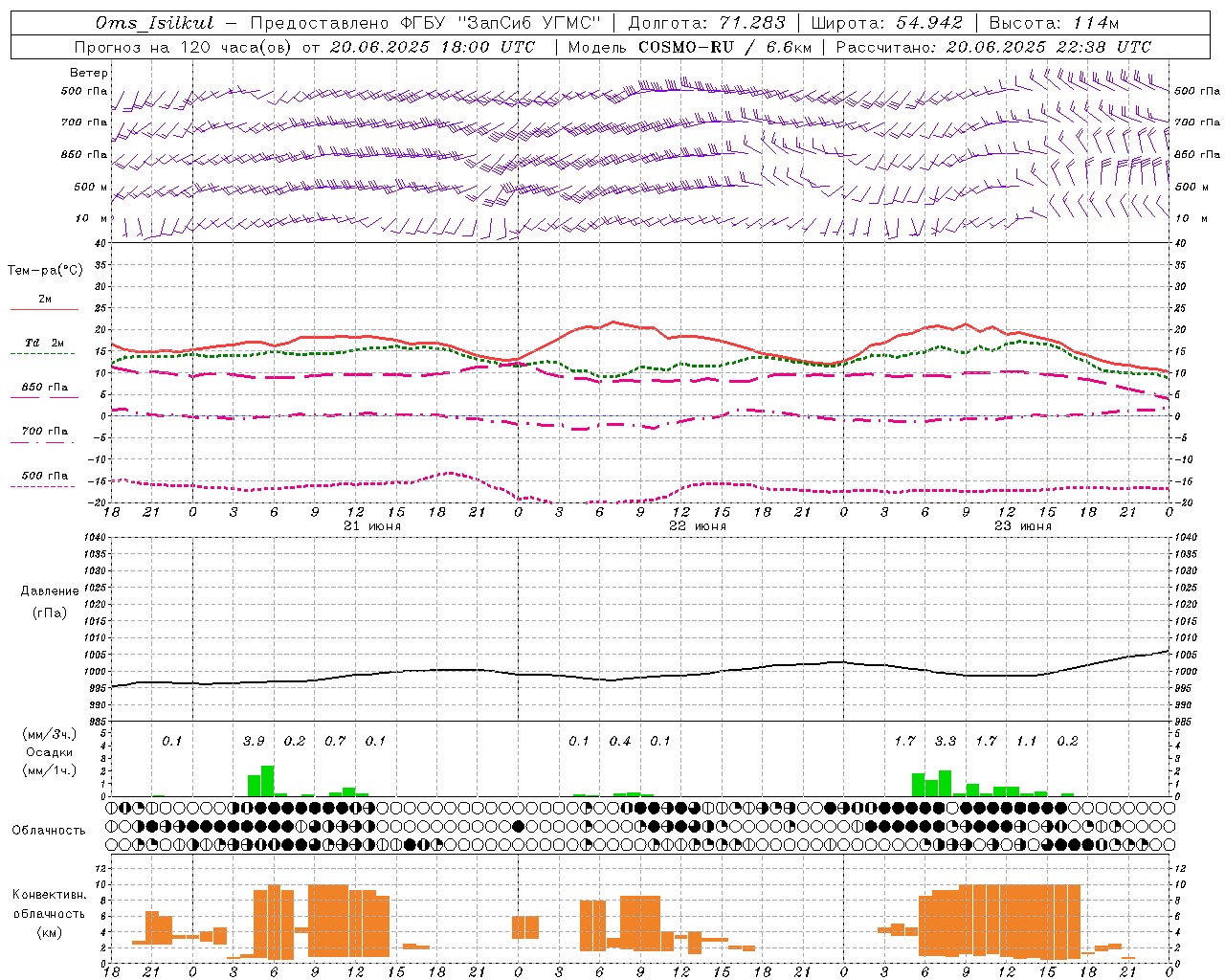This screenshot has width=1225, height=980.
Task: Click the Ветер section label
Action: coord(89,73)
